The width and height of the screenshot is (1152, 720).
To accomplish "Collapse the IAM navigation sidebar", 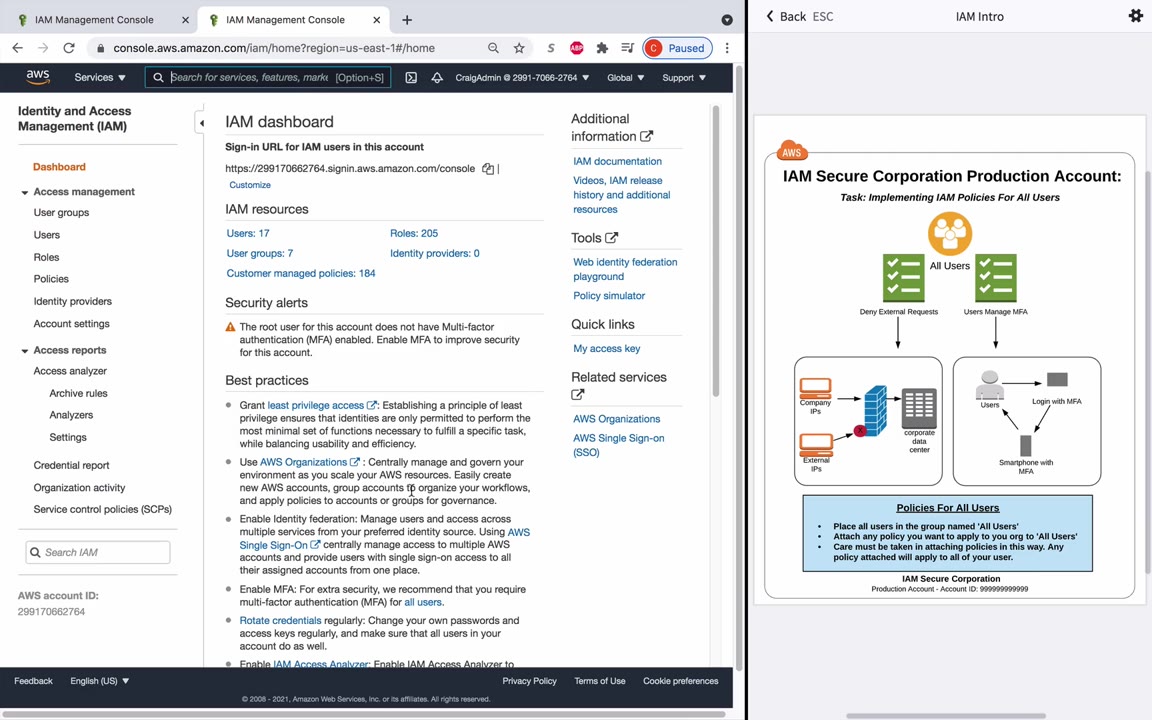I will click(201, 123).
